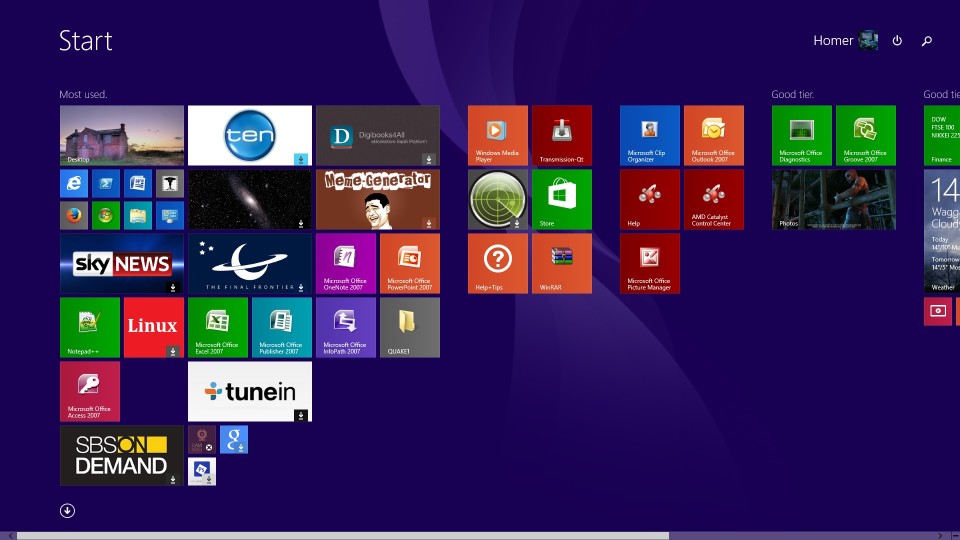Open the Digibooks4All tile
The height and width of the screenshot is (540, 960).
coord(378,135)
